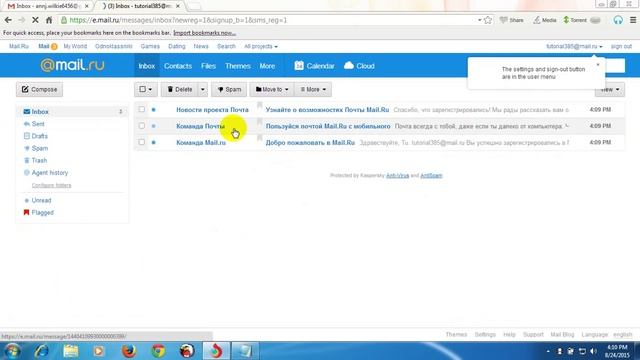
Task: Check the Команда Почты message checkbox
Action: (142, 126)
